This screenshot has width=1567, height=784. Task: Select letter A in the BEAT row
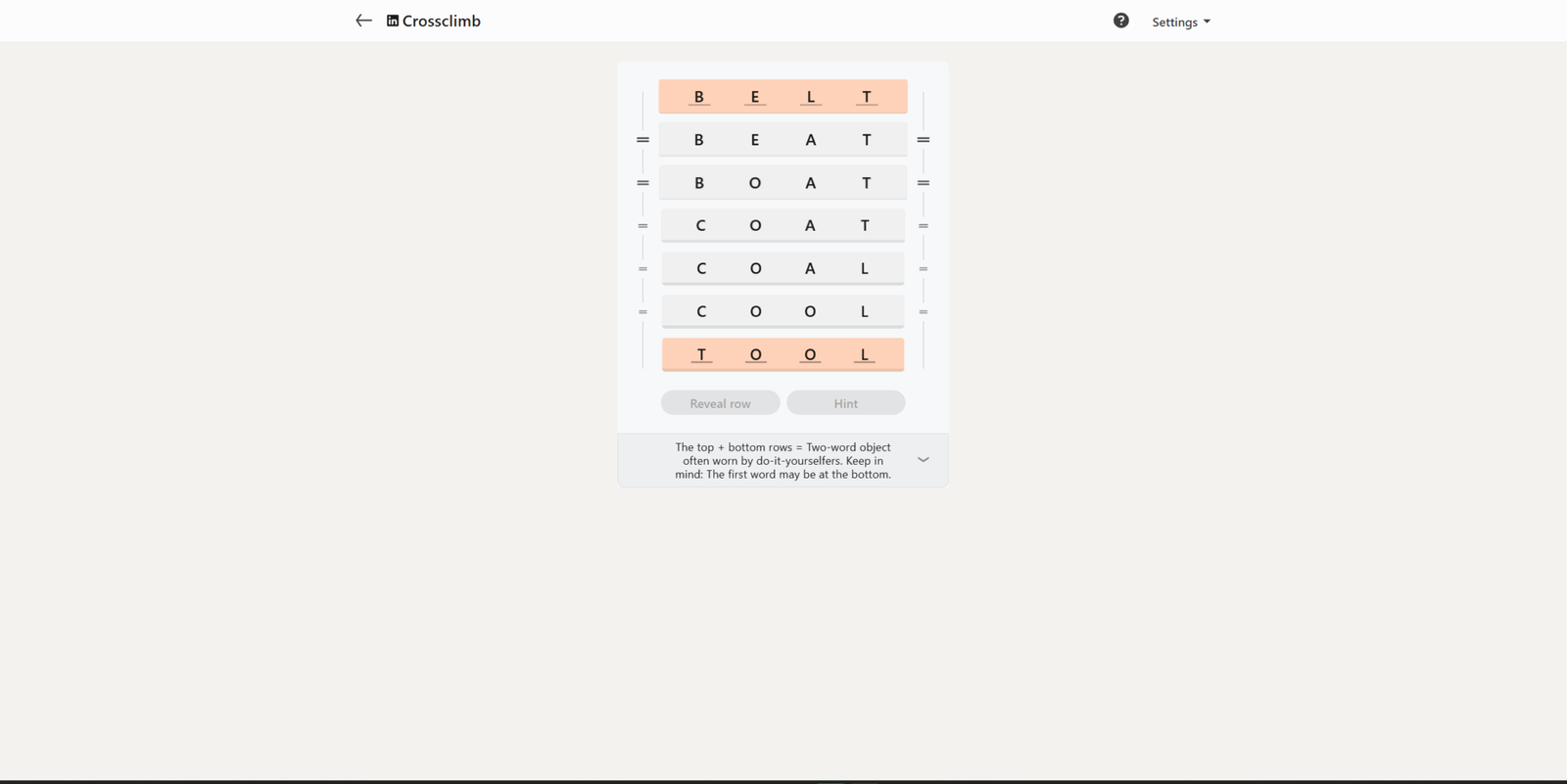[811, 140]
